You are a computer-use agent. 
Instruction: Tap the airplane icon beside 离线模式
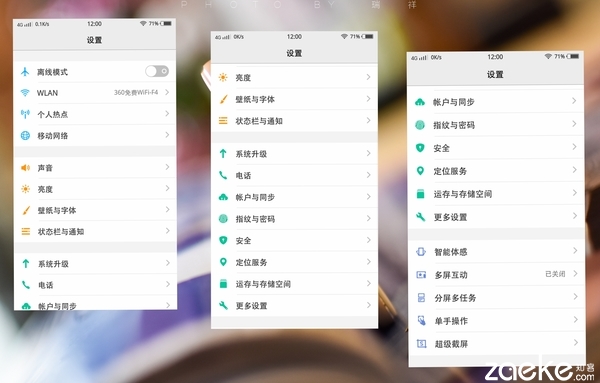coord(25,72)
